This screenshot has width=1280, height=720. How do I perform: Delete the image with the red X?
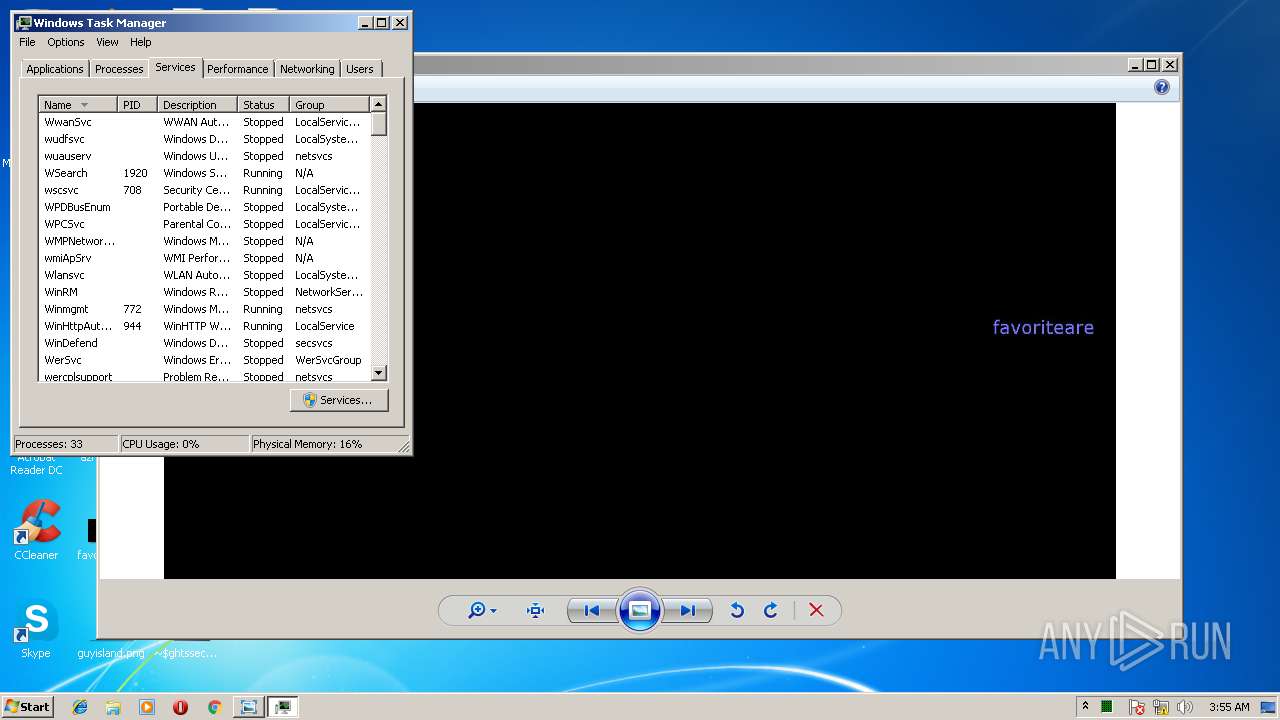coord(816,611)
